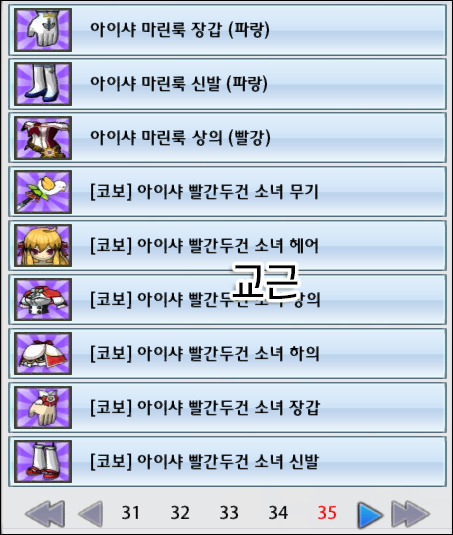
Task: Select current page 35 in red
Action: tap(327, 513)
